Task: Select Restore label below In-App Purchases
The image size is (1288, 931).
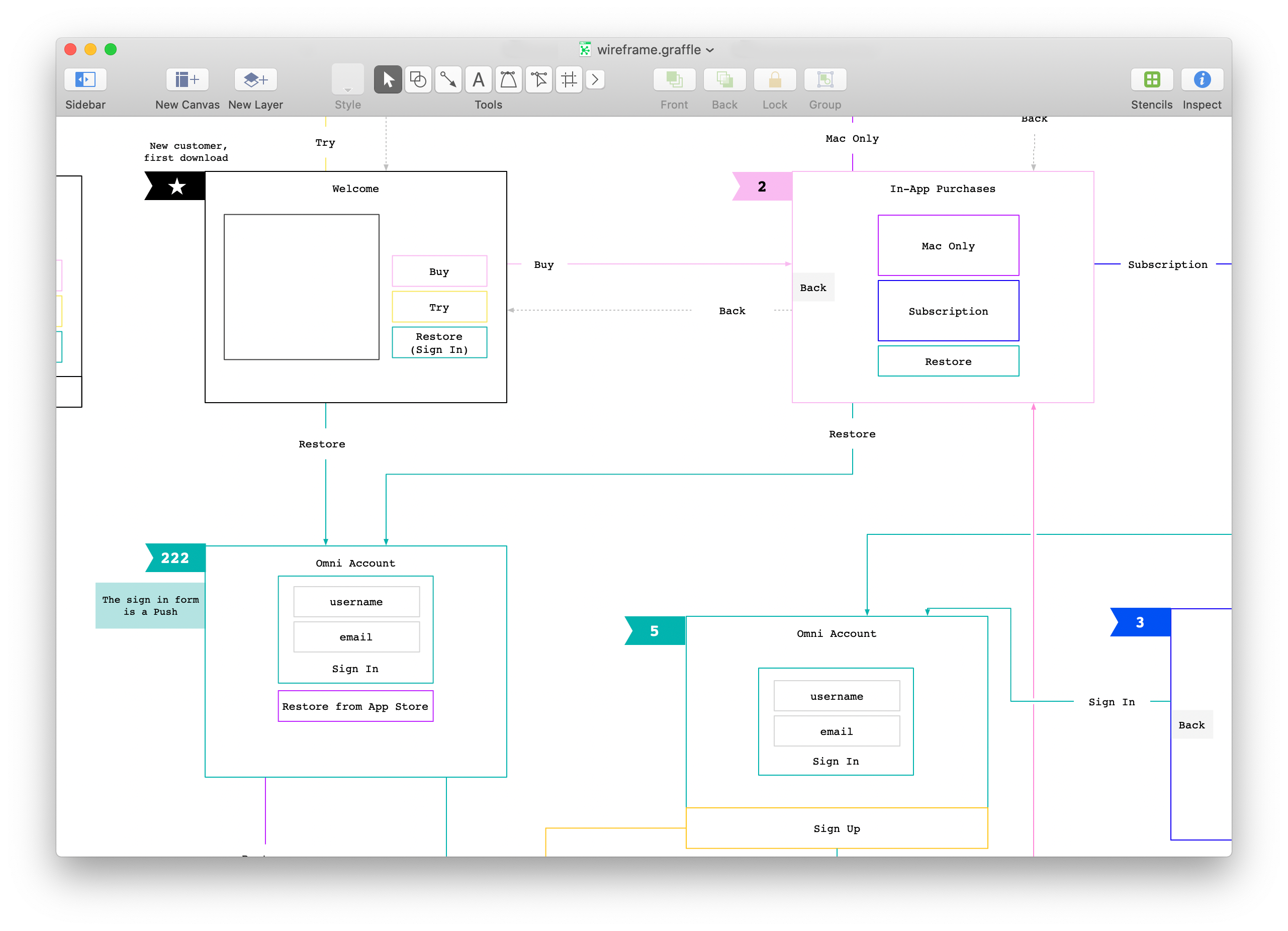Action: point(853,434)
